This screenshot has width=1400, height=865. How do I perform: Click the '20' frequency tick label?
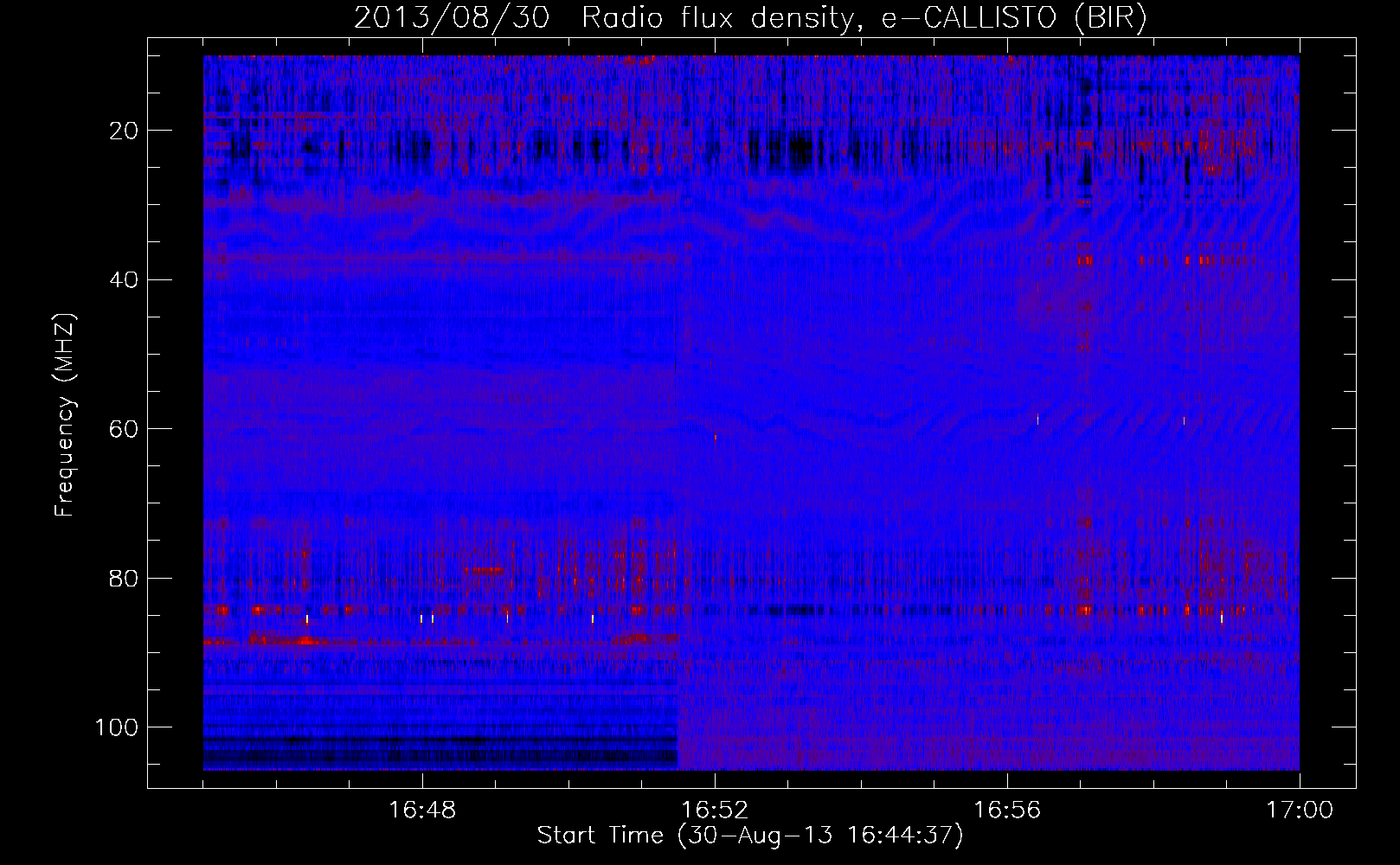click(x=125, y=131)
